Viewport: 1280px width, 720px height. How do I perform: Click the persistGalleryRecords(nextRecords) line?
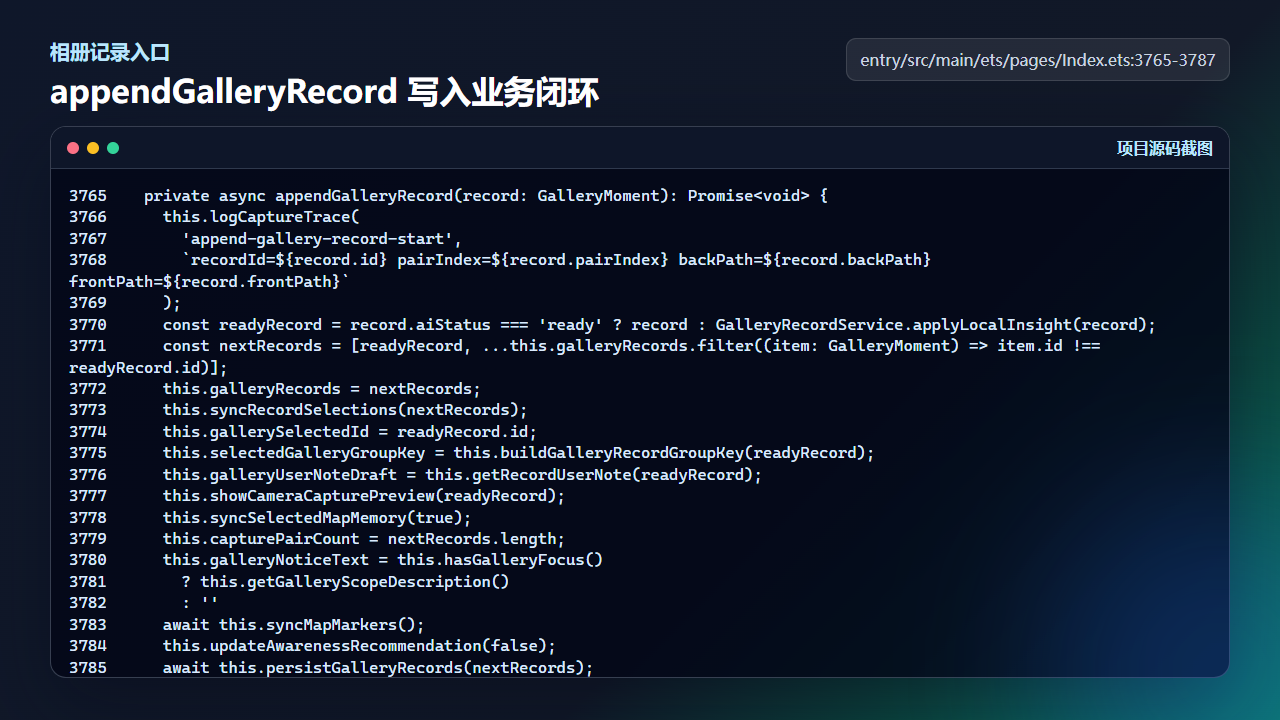pos(378,668)
